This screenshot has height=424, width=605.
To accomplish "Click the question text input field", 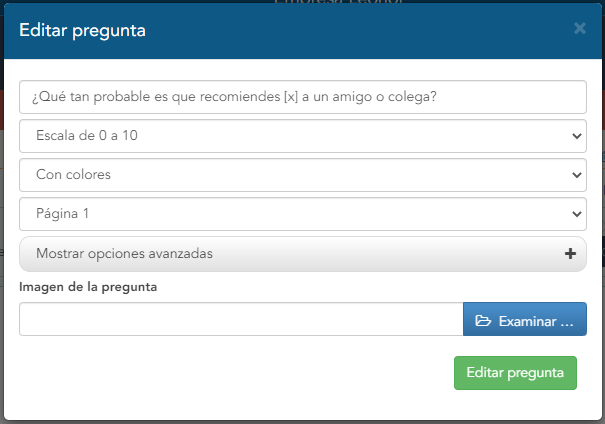I will coord(303,97).
